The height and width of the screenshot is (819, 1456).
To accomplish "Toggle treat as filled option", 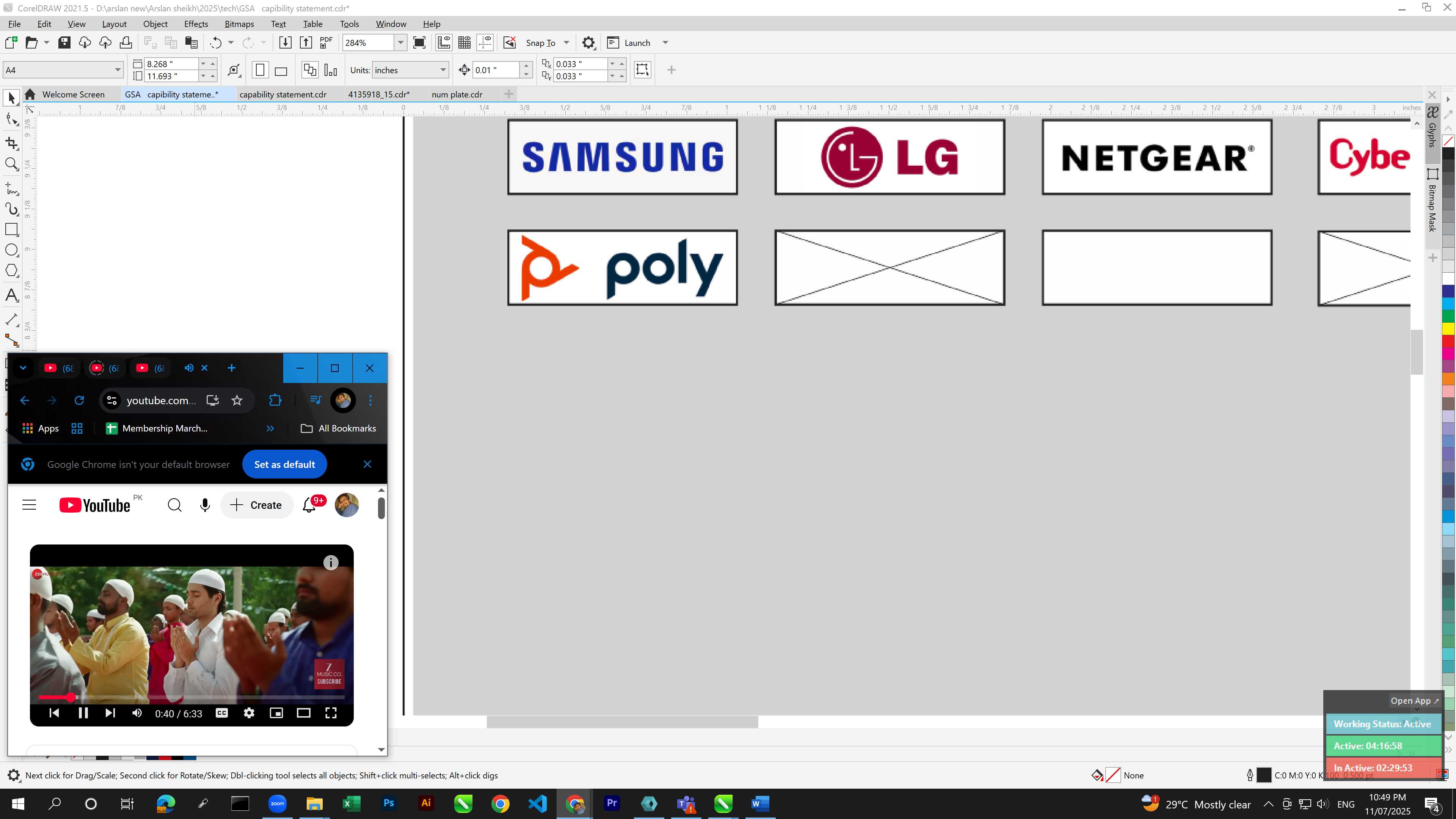I will point(642,69).
